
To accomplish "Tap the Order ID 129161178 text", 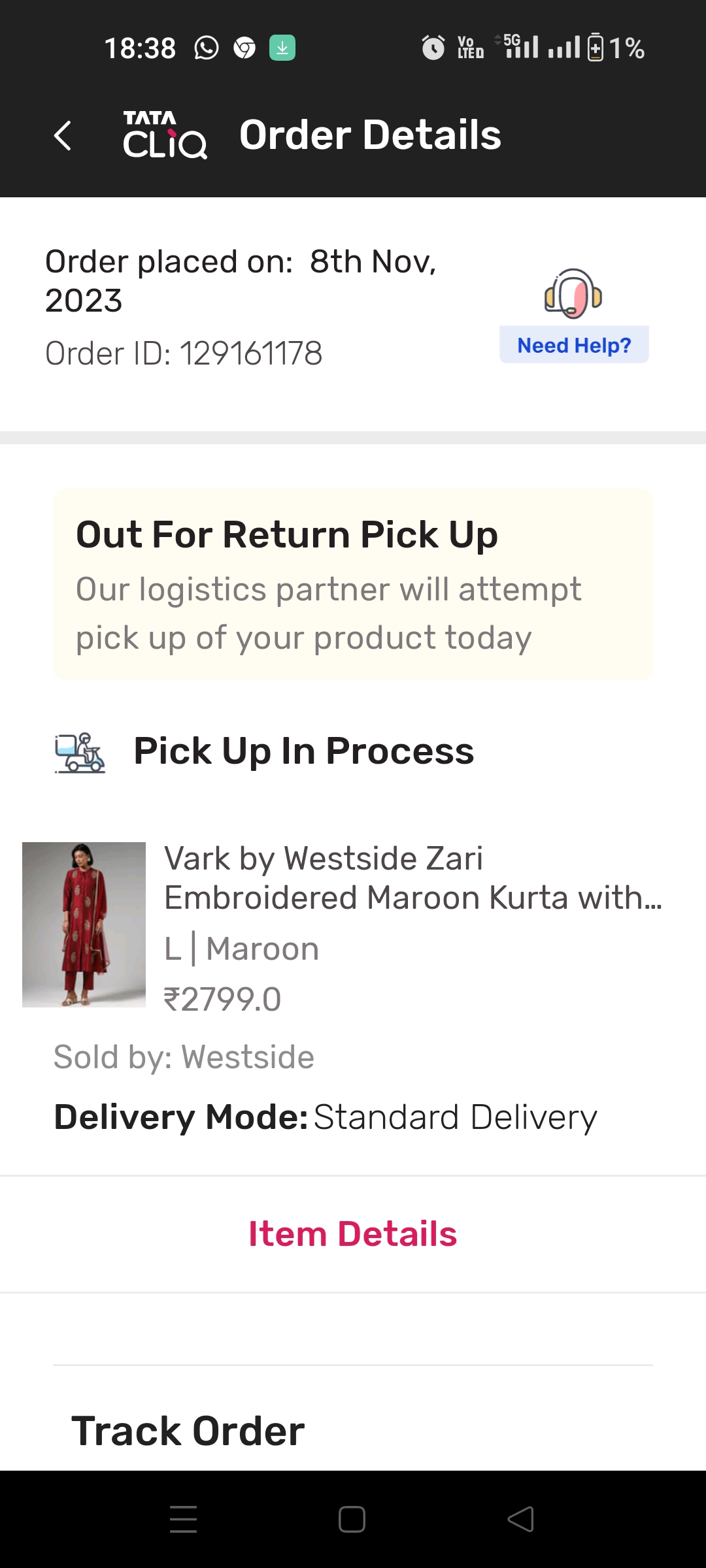I will click(184, 353).
